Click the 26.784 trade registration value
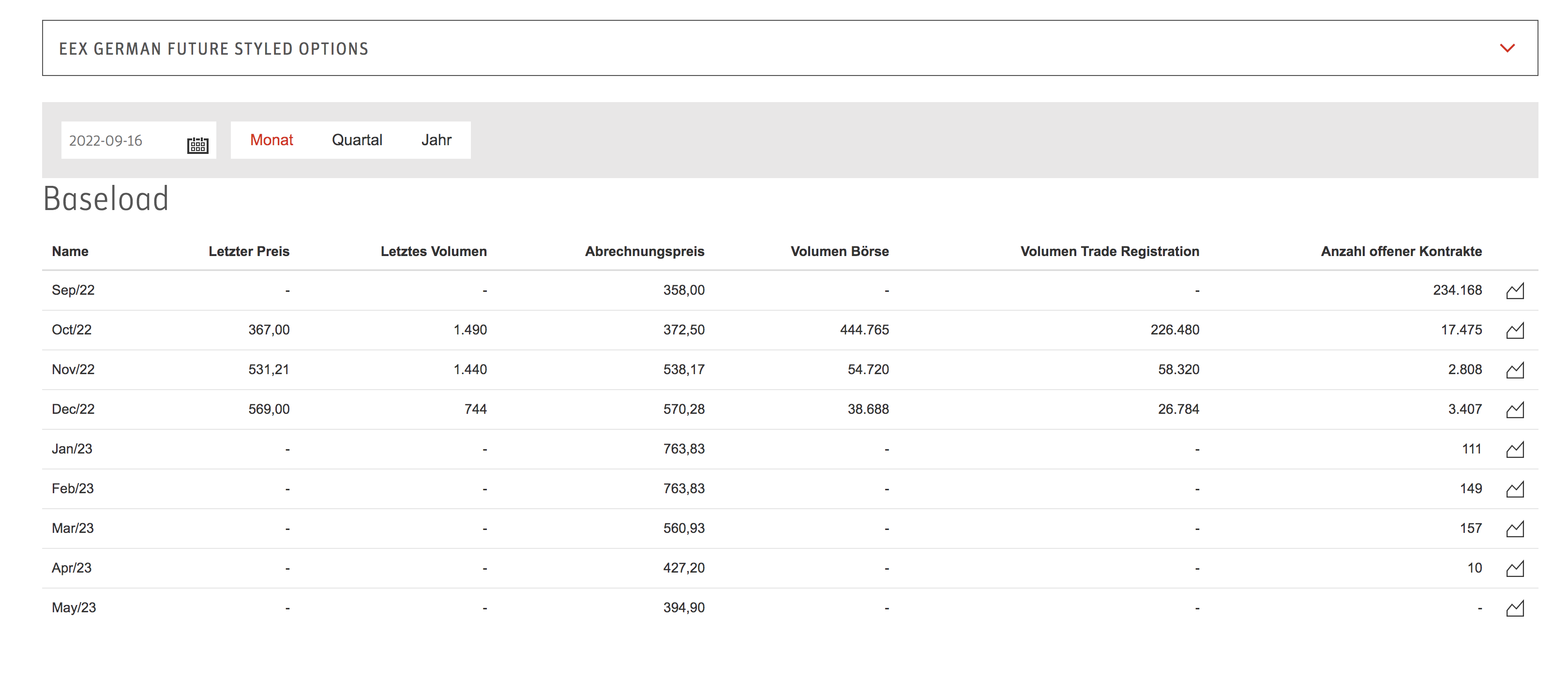This screenshot has height=696, width=1568. (1178, 409)
